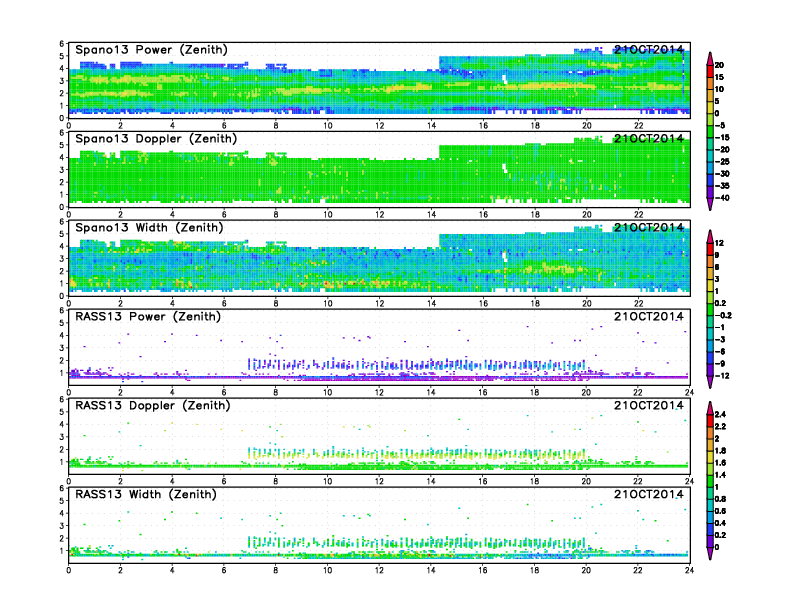Viewport: 792px width, 612px height.
Task: Click the value 2.4 on the bottom colorbar
Action: (720, 414)
